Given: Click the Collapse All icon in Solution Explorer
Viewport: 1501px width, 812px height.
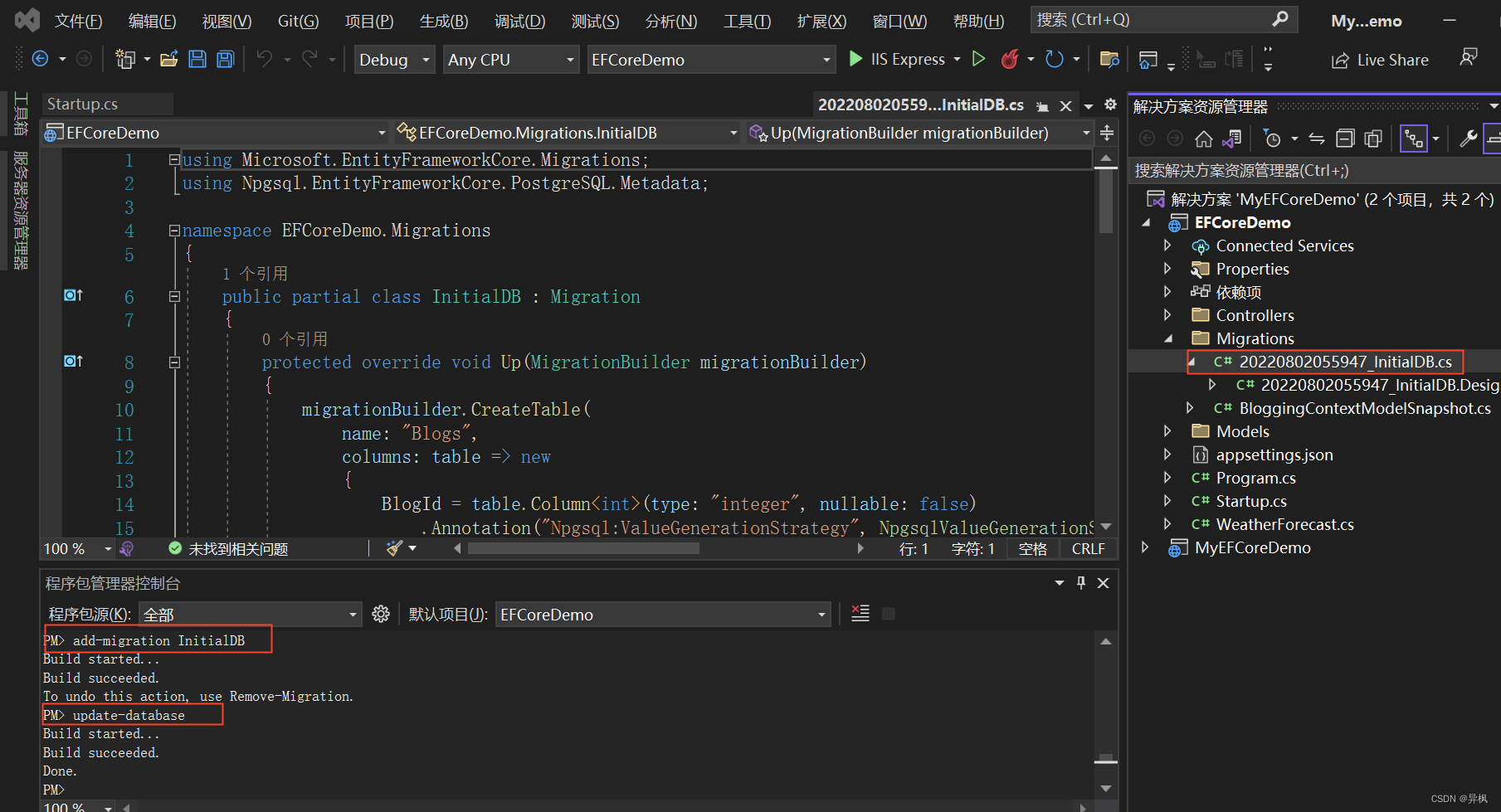Looking at the screenshot, I should pos(1345,139).
